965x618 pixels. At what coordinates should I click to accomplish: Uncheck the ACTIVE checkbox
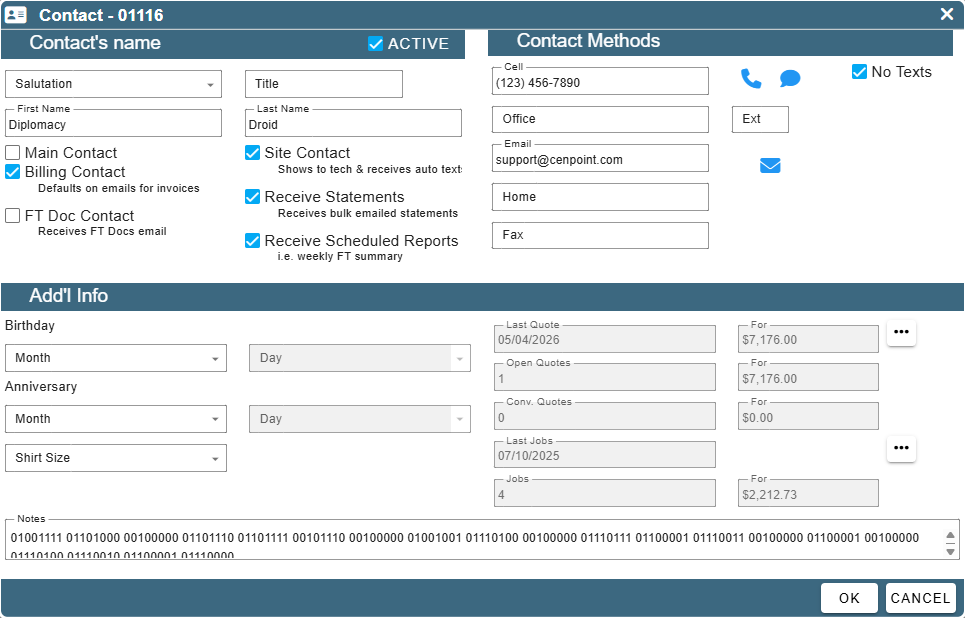pos(375,44)
